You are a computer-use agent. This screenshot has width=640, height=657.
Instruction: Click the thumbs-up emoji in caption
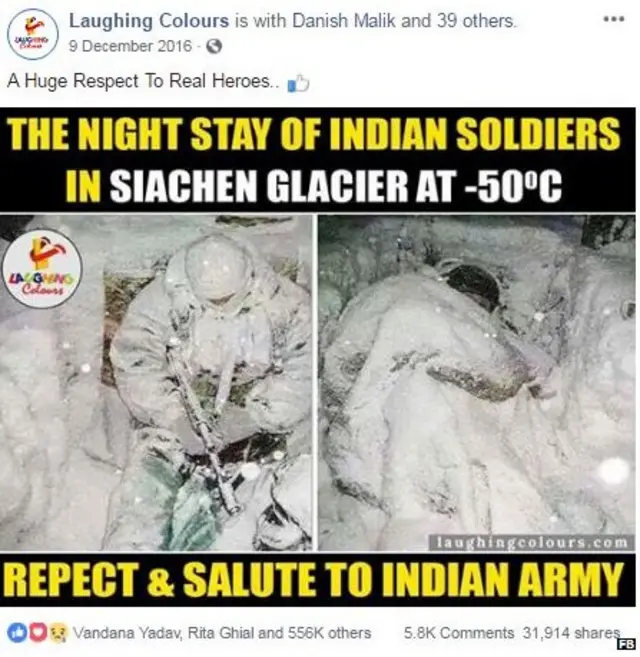coord(298,83)
